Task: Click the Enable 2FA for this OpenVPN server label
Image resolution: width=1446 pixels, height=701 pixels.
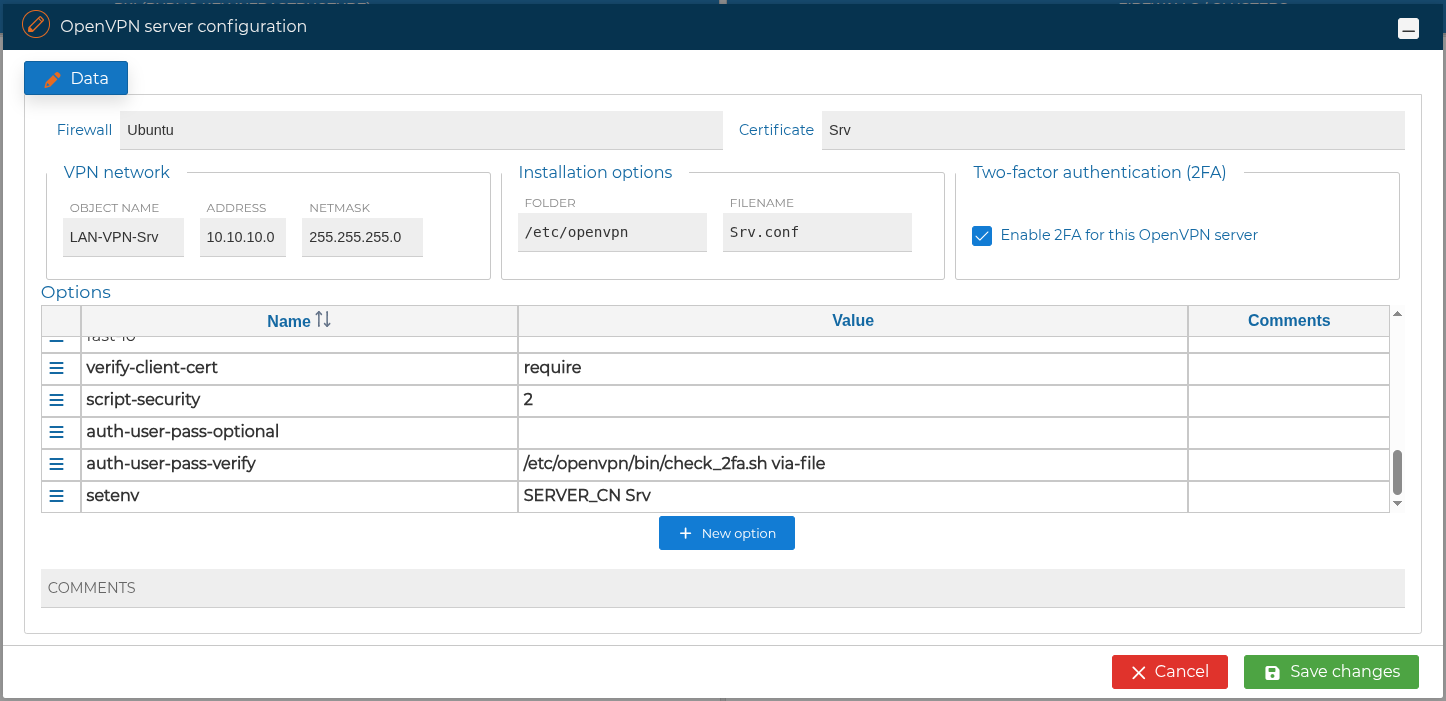Action: 1129,236
